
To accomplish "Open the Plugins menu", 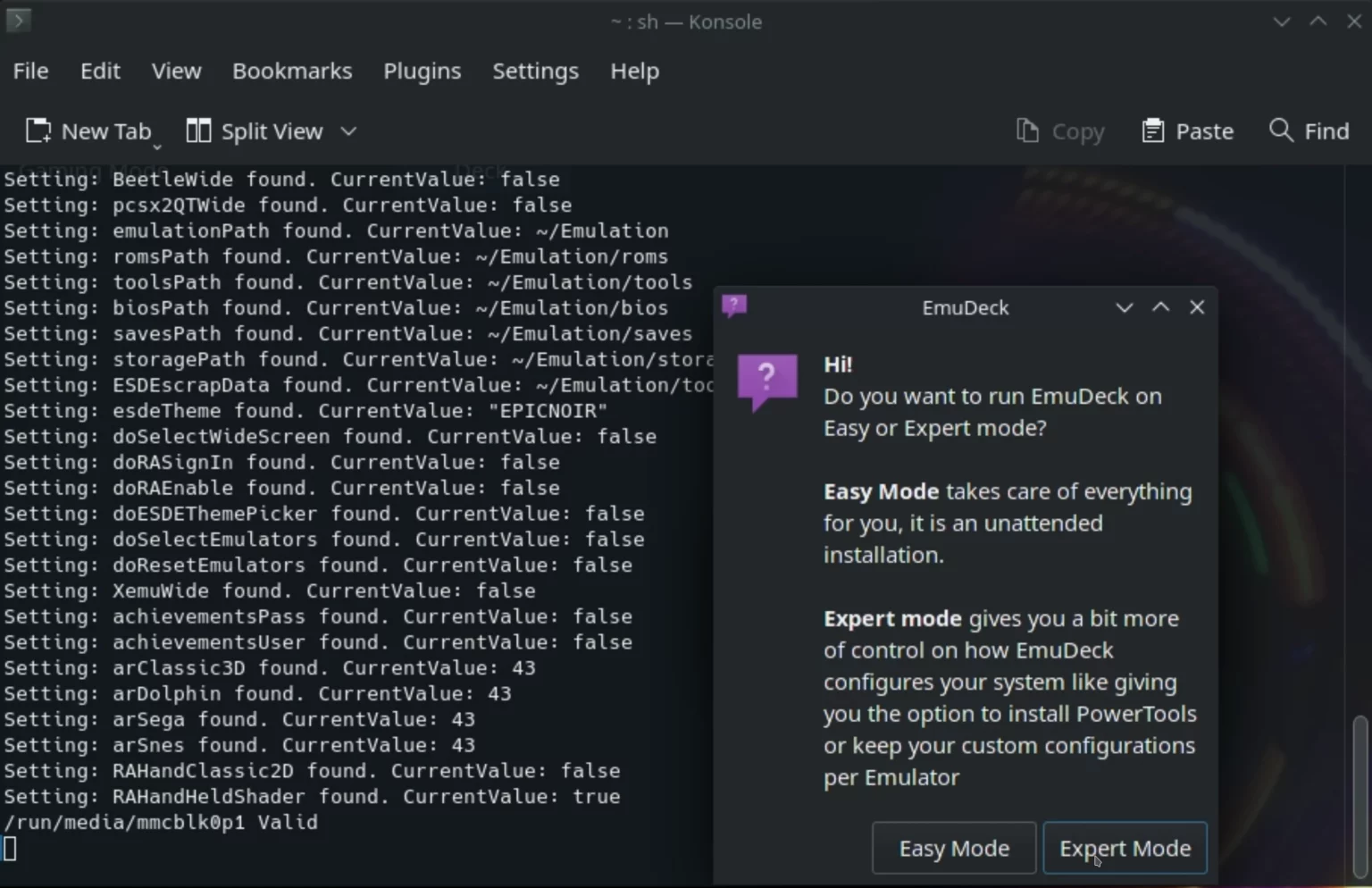I will [x=422, y=71].
